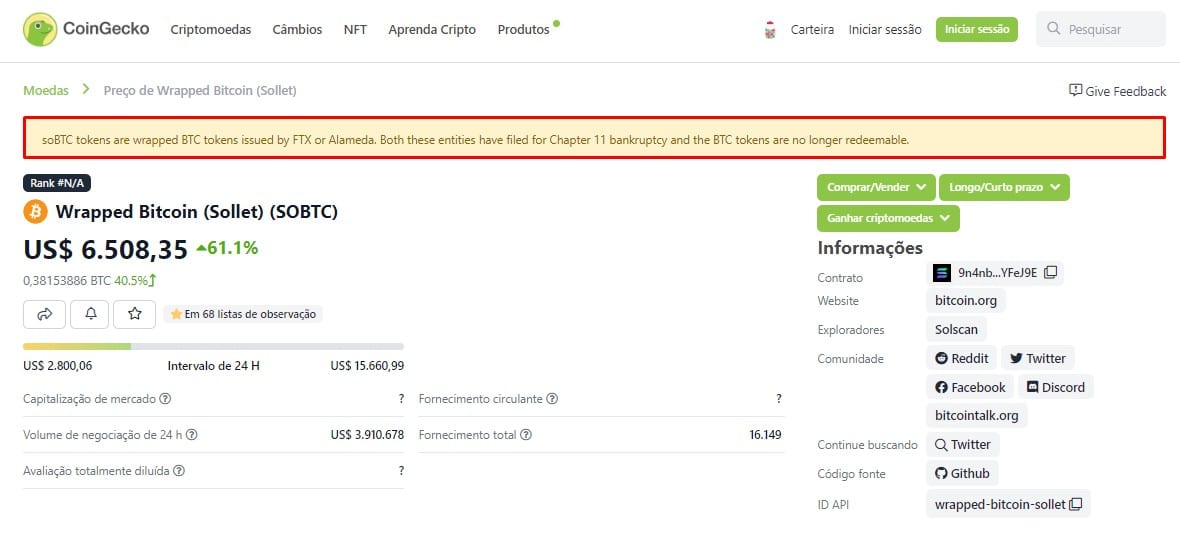Open the Solscan explorer link
The height and width of the screenshot is (550, 1180).
coord(956,330)
